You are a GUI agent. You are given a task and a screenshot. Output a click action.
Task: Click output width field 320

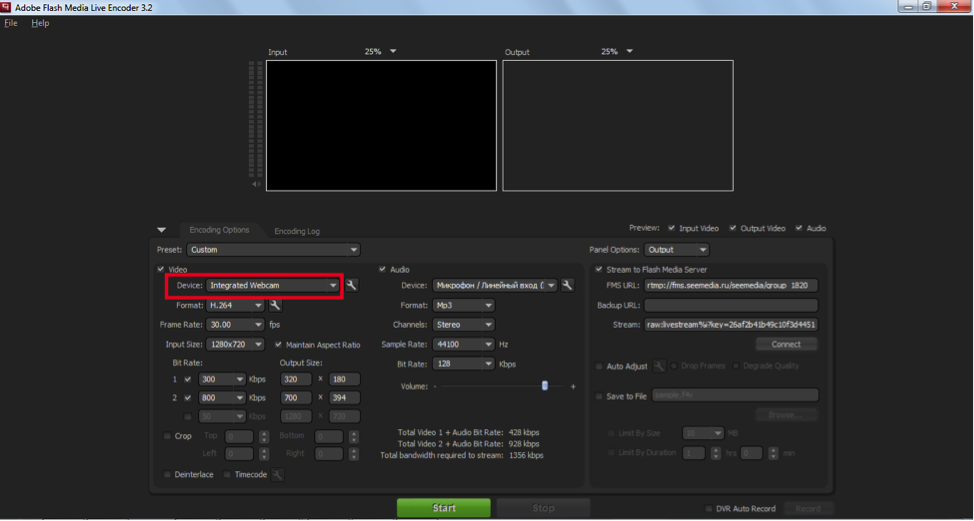coord(298,379)
